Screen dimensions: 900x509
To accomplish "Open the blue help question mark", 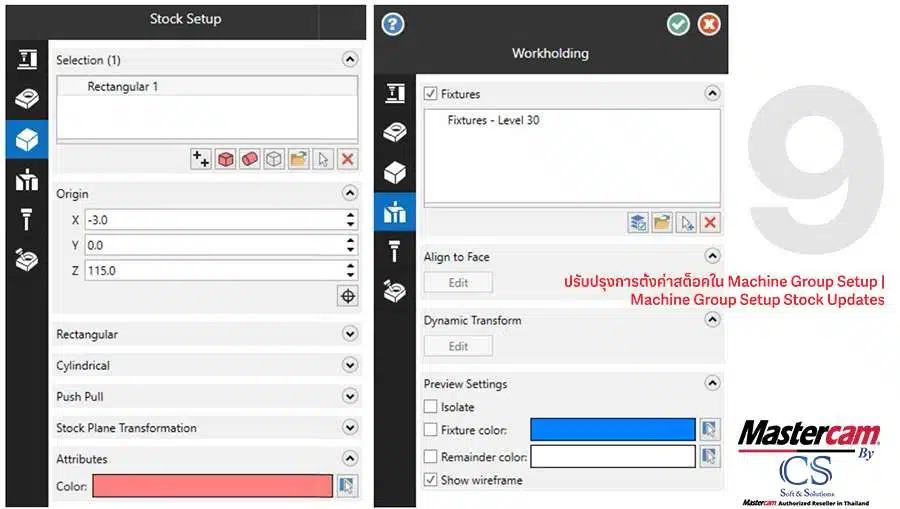I will [393, 25].
